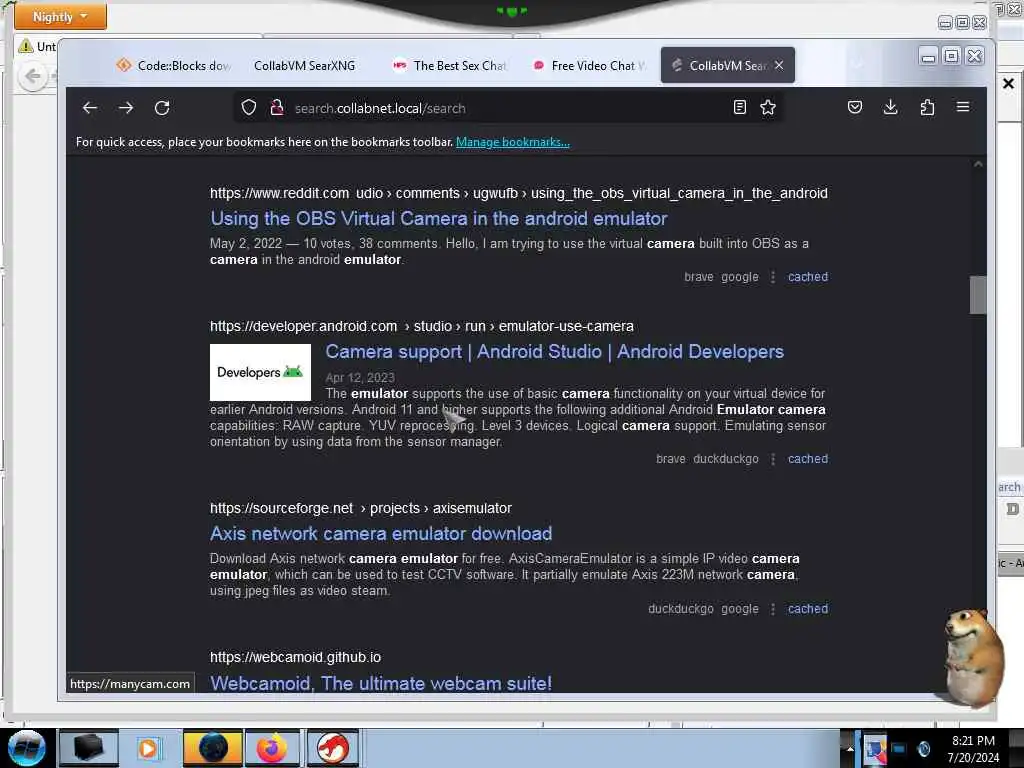Click the insecure connection padlock icon
This screenshot has height=768, width=1024.
pos(277,108)
